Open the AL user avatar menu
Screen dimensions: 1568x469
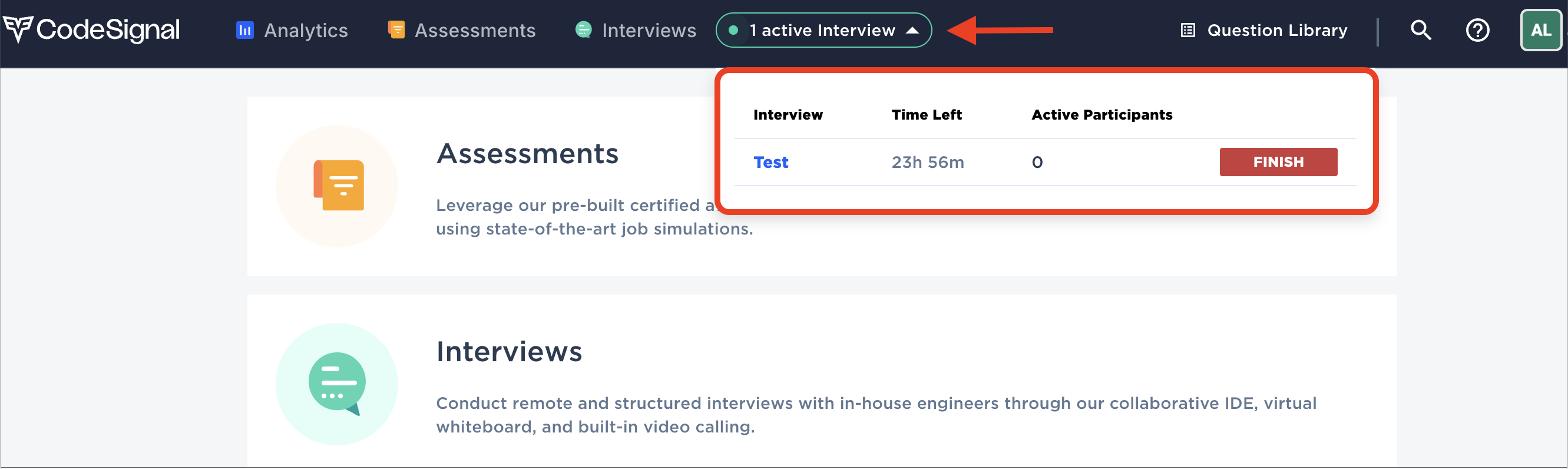(x=1540, y=30)
